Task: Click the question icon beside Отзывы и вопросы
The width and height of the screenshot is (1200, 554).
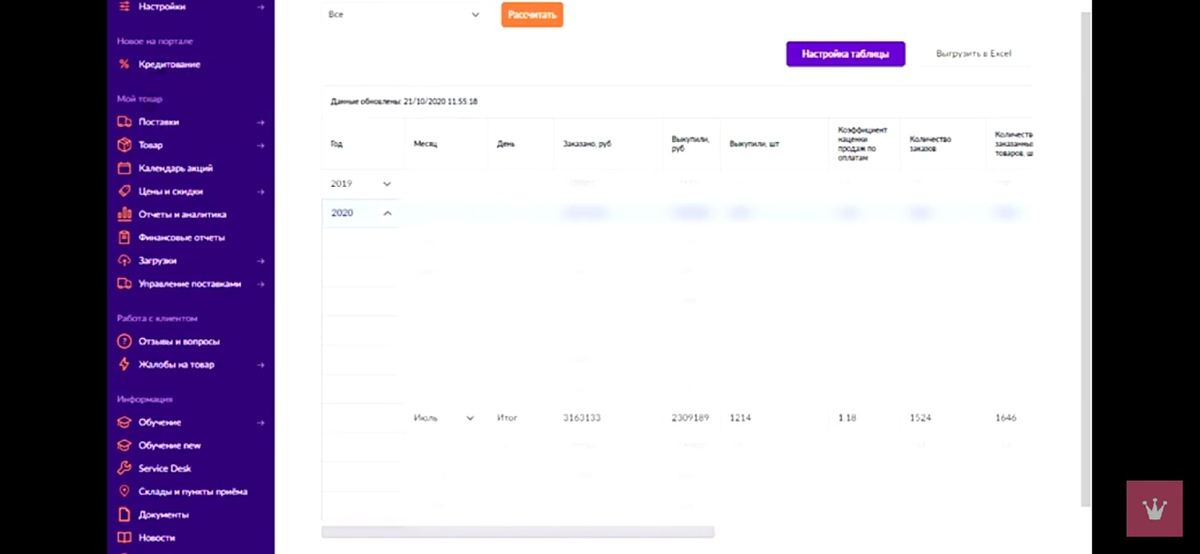Action: [124, 341]
